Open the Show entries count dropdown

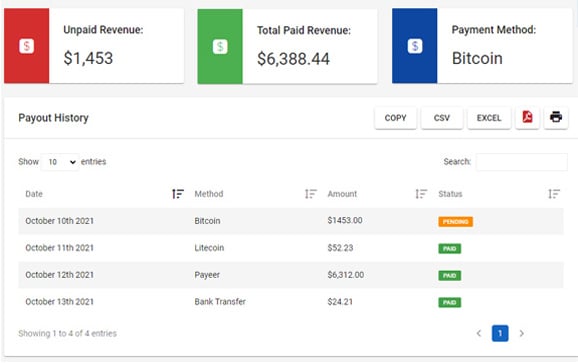(60, 162)
